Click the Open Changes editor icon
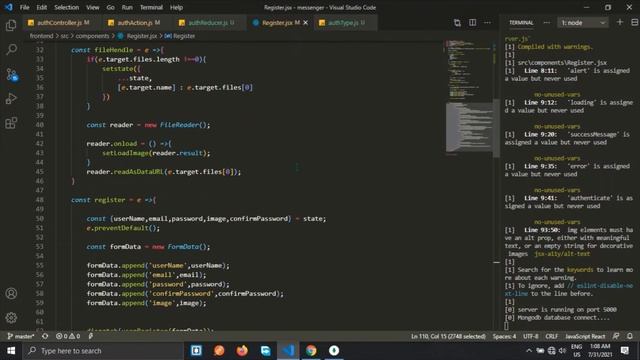The width and height of the screenshot is (640, 360). click(457, 23)
